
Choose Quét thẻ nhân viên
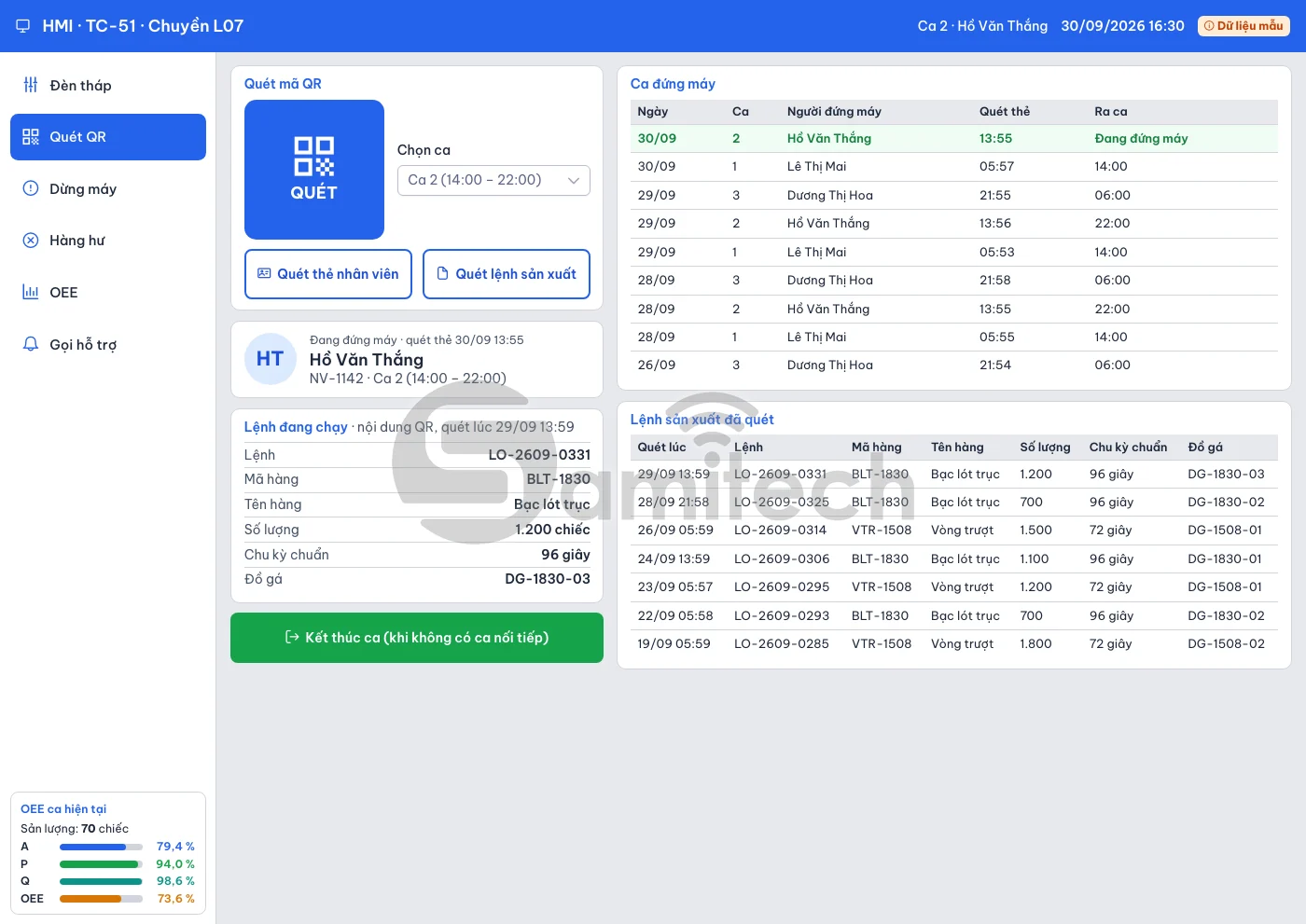328,274
